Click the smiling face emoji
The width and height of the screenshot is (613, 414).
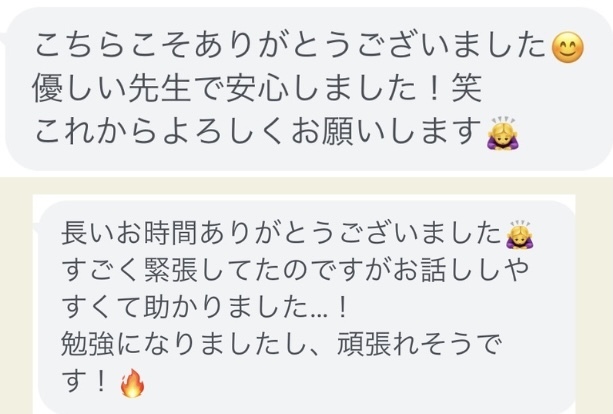tap(567, 47)
